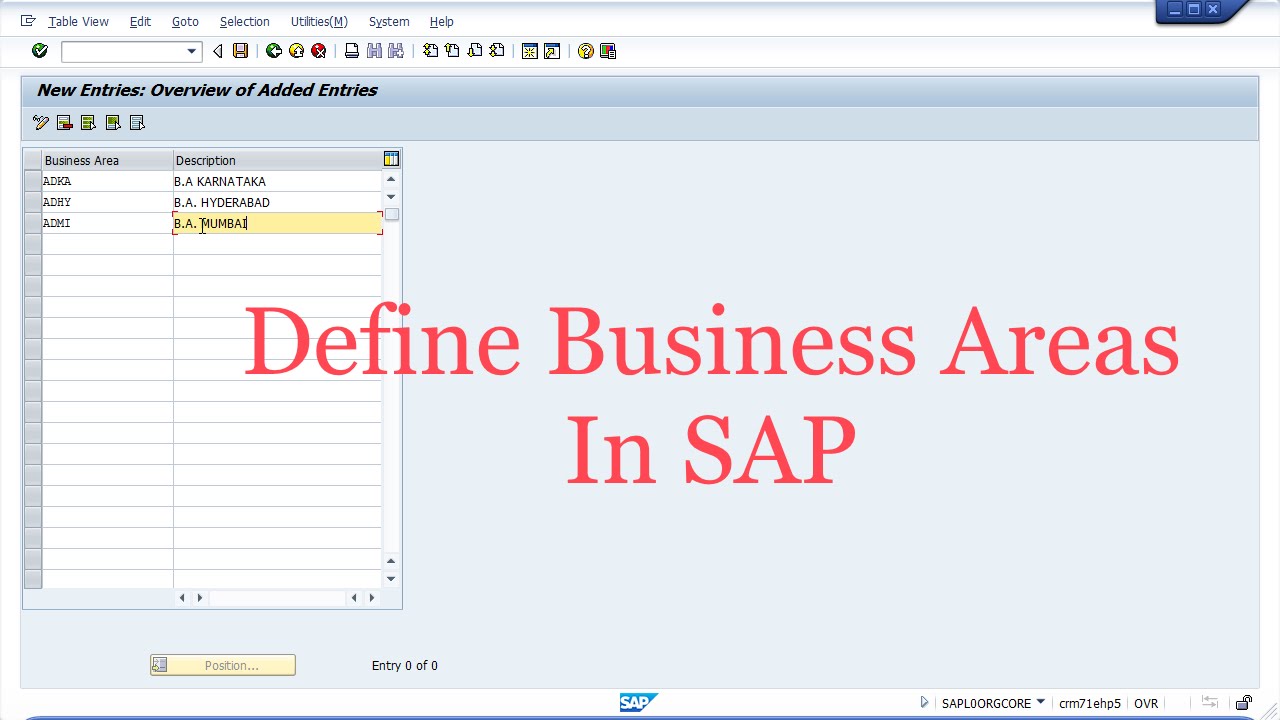Image resolution: width=1280 pixels, height=720 pixels.
Task: Click the SAP logo in status bar
Action: point(638,703)
